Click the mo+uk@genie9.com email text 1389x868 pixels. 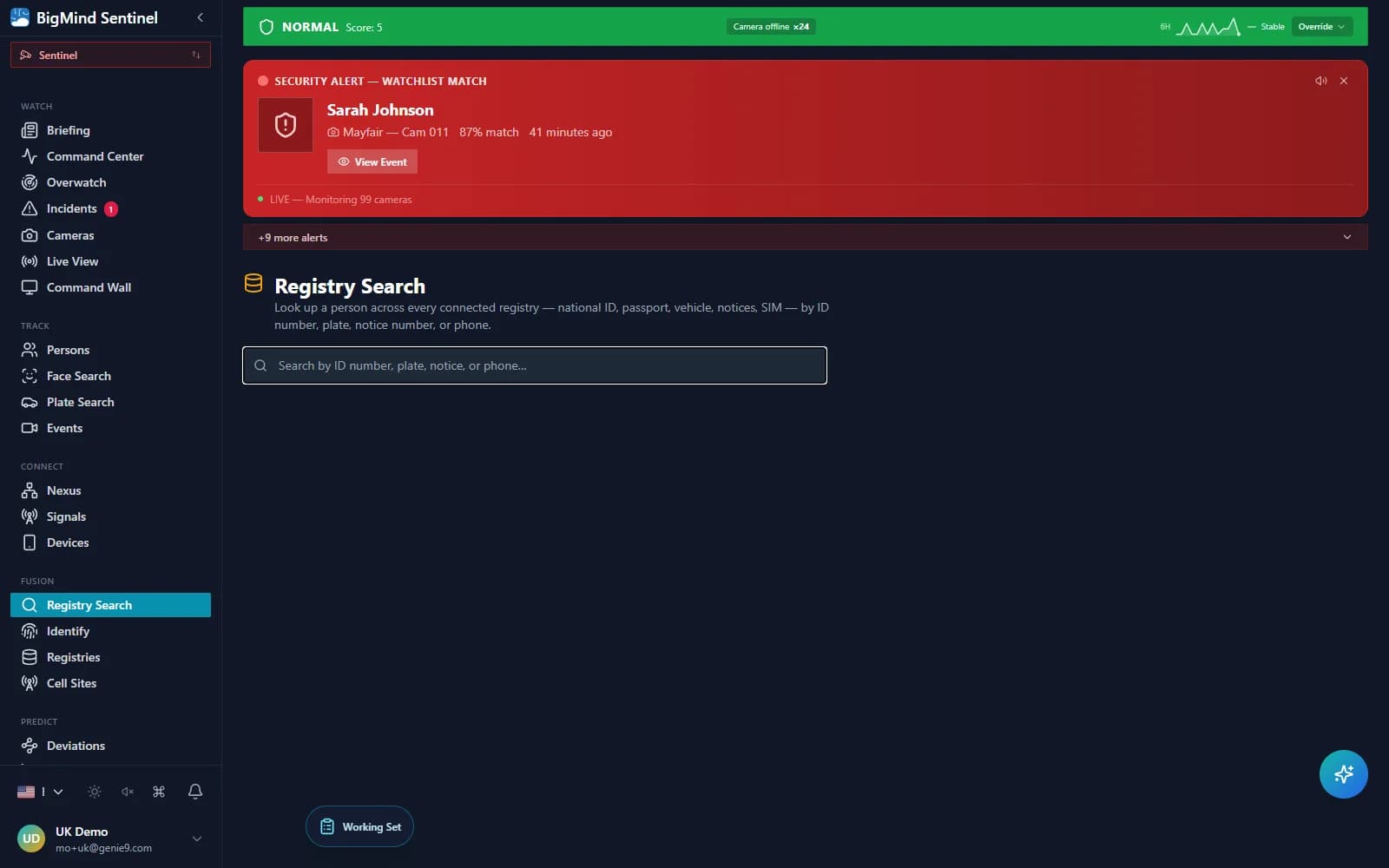point(103,848)
